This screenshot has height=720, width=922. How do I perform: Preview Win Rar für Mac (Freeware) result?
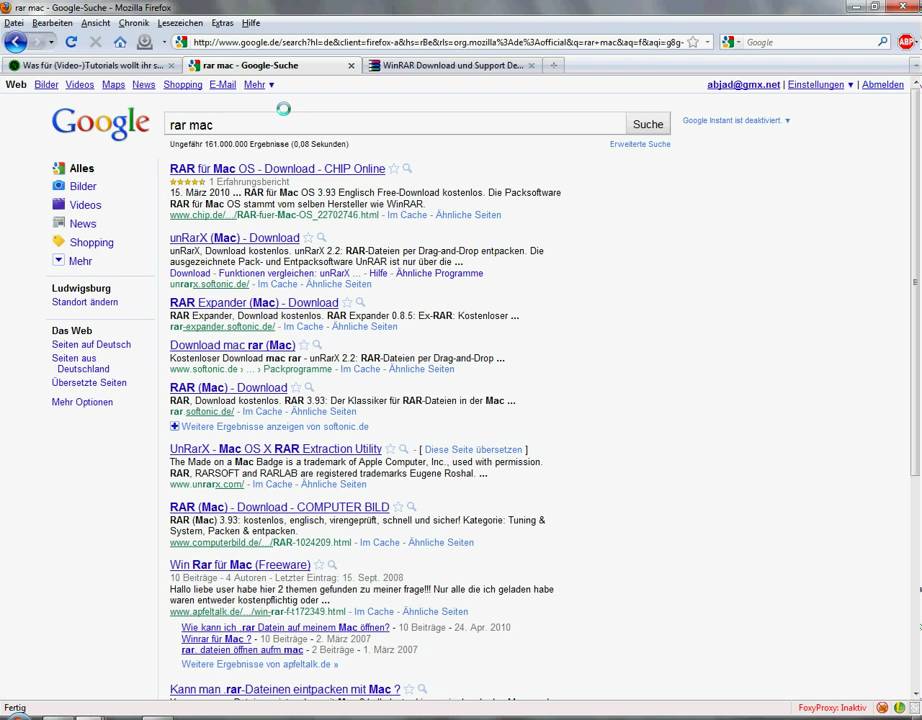[x=332, y=565]
